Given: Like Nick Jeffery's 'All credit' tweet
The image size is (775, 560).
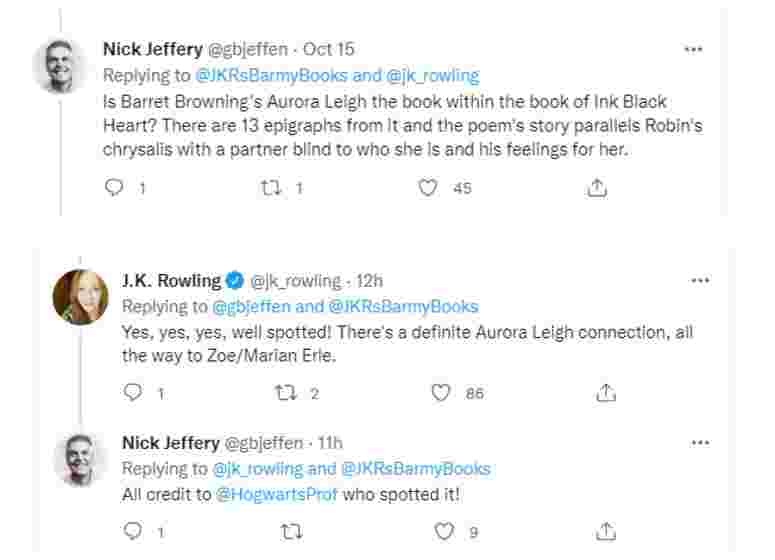Looking at the screenshot, I should coord(441,531).
